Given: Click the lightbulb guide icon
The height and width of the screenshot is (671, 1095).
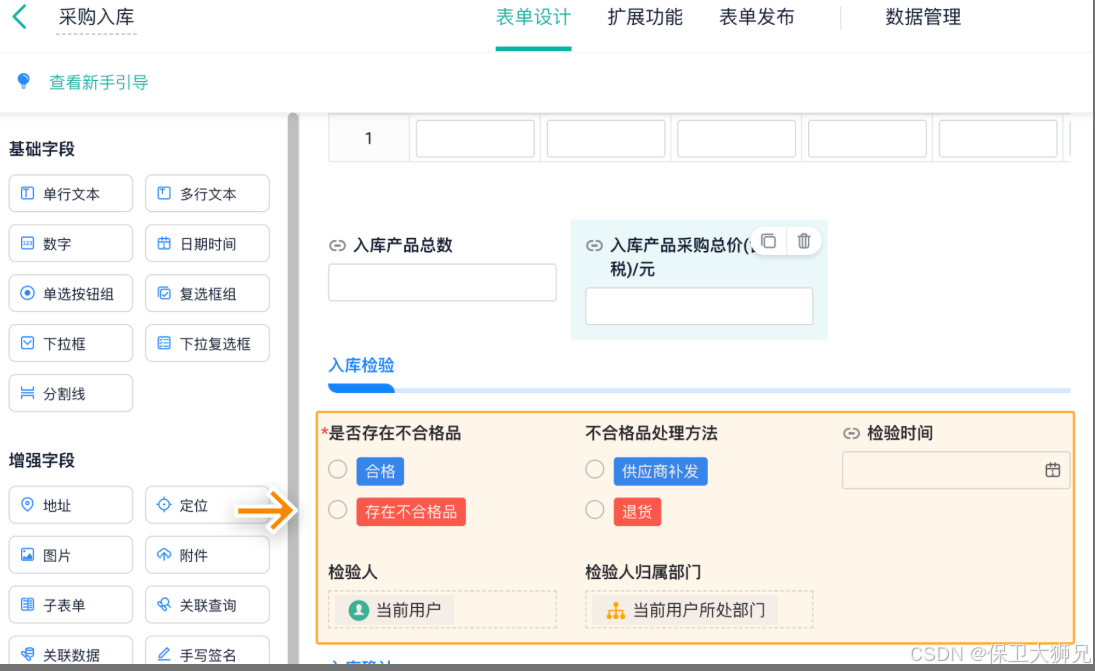Looking at the screenshot, I should pos(23,81).
